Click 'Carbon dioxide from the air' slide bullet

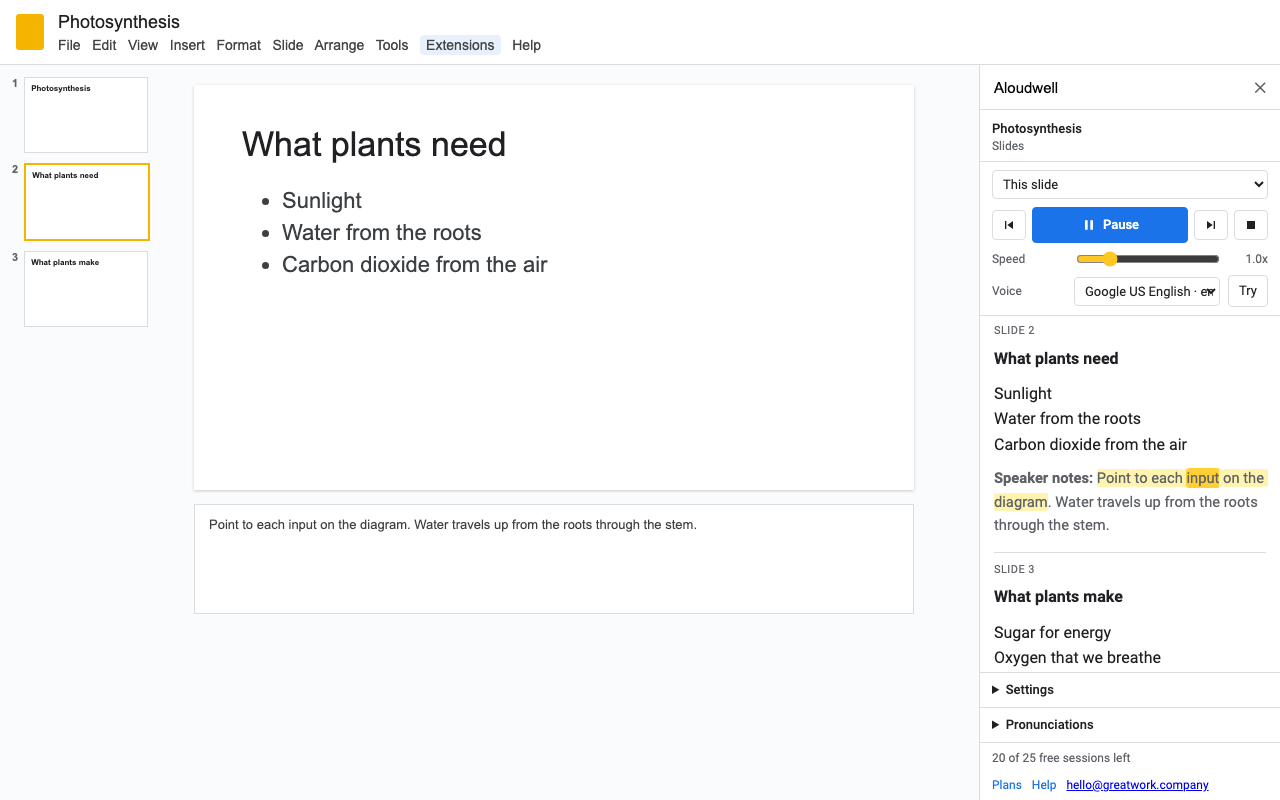coord(415,264)
